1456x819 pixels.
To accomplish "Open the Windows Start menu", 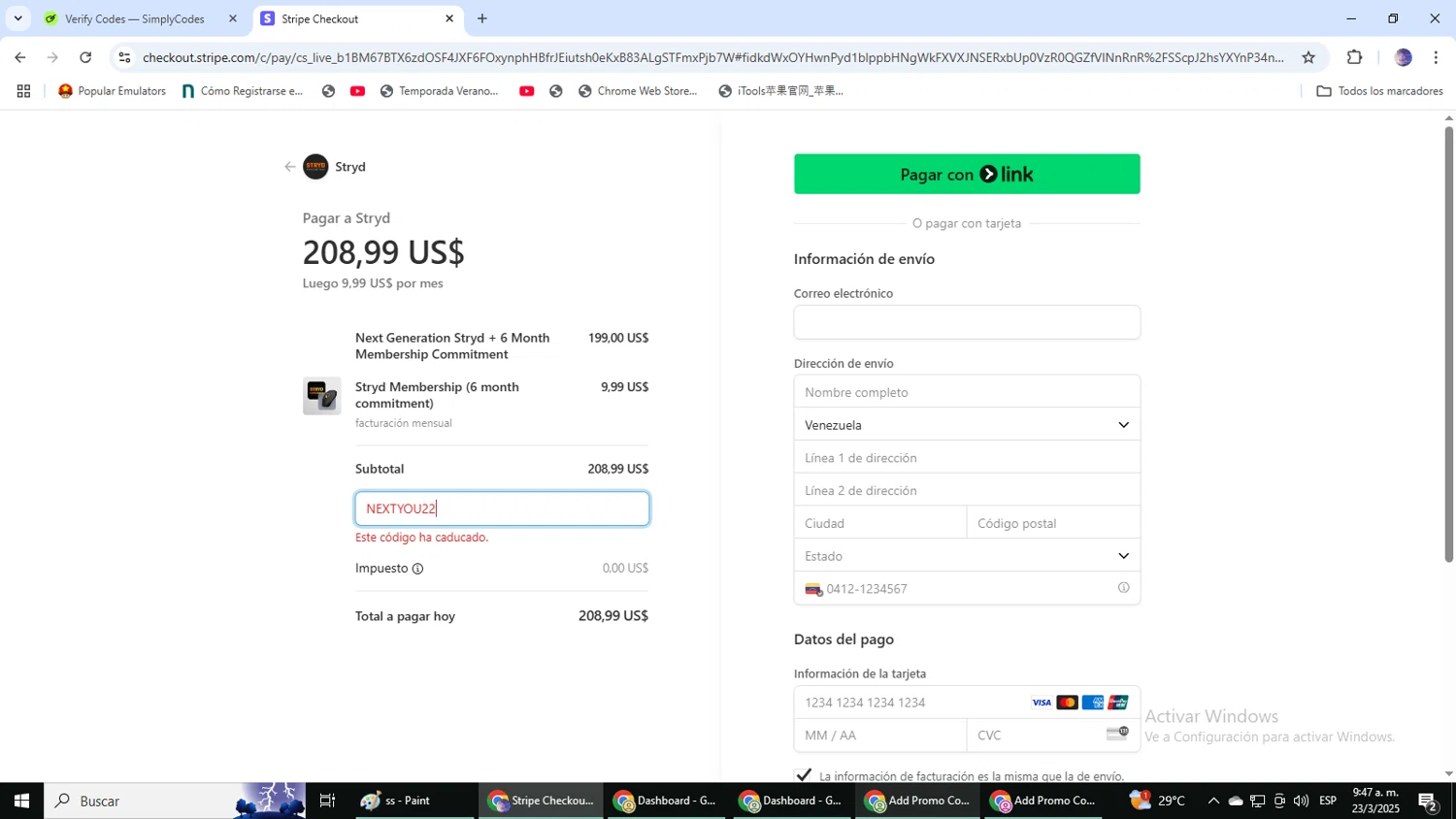I will [21, 801].
